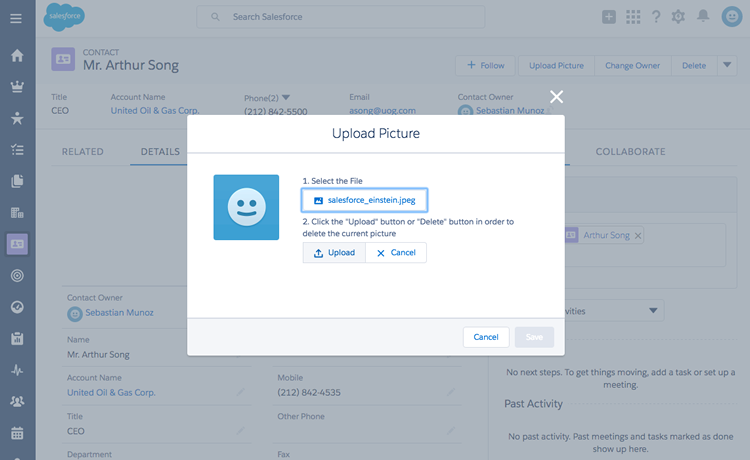Viewport: 750px width, 460px height.
Task: Remove the Arthur Song pill
Action: point(638,235)
